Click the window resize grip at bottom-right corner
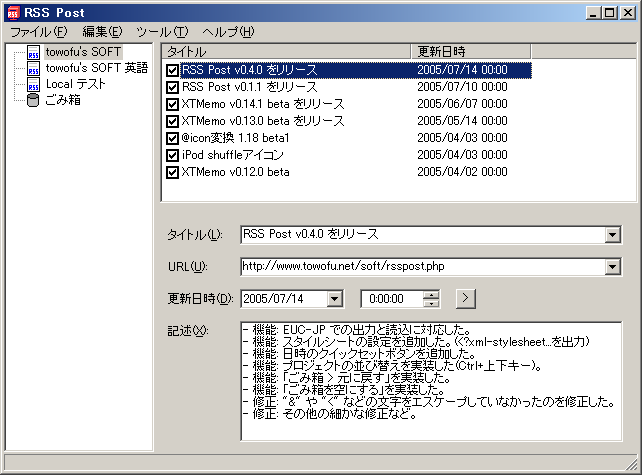This screenshot has height=475, width=642. pos(632,464)
